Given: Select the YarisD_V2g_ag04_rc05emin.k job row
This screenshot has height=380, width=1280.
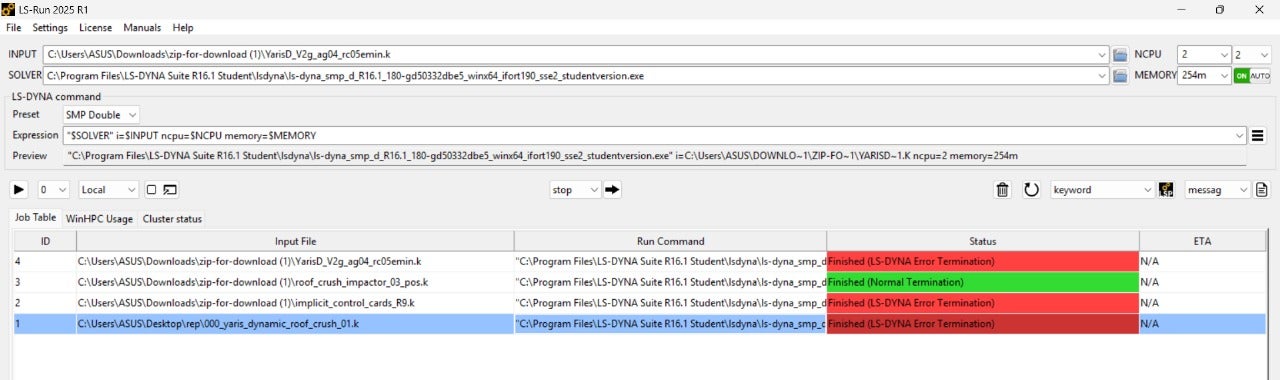Looking at the screenshot, I should tap(639, 261).
